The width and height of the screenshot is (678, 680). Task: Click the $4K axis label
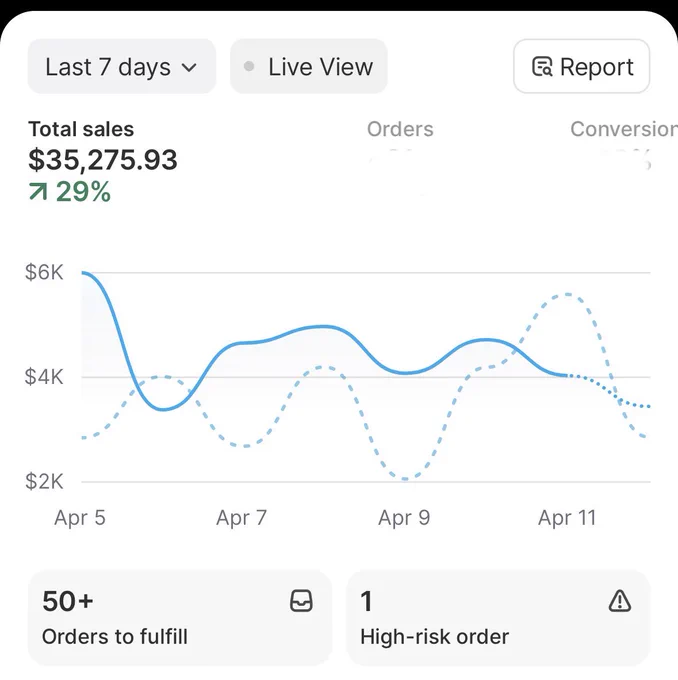(44, 377)
